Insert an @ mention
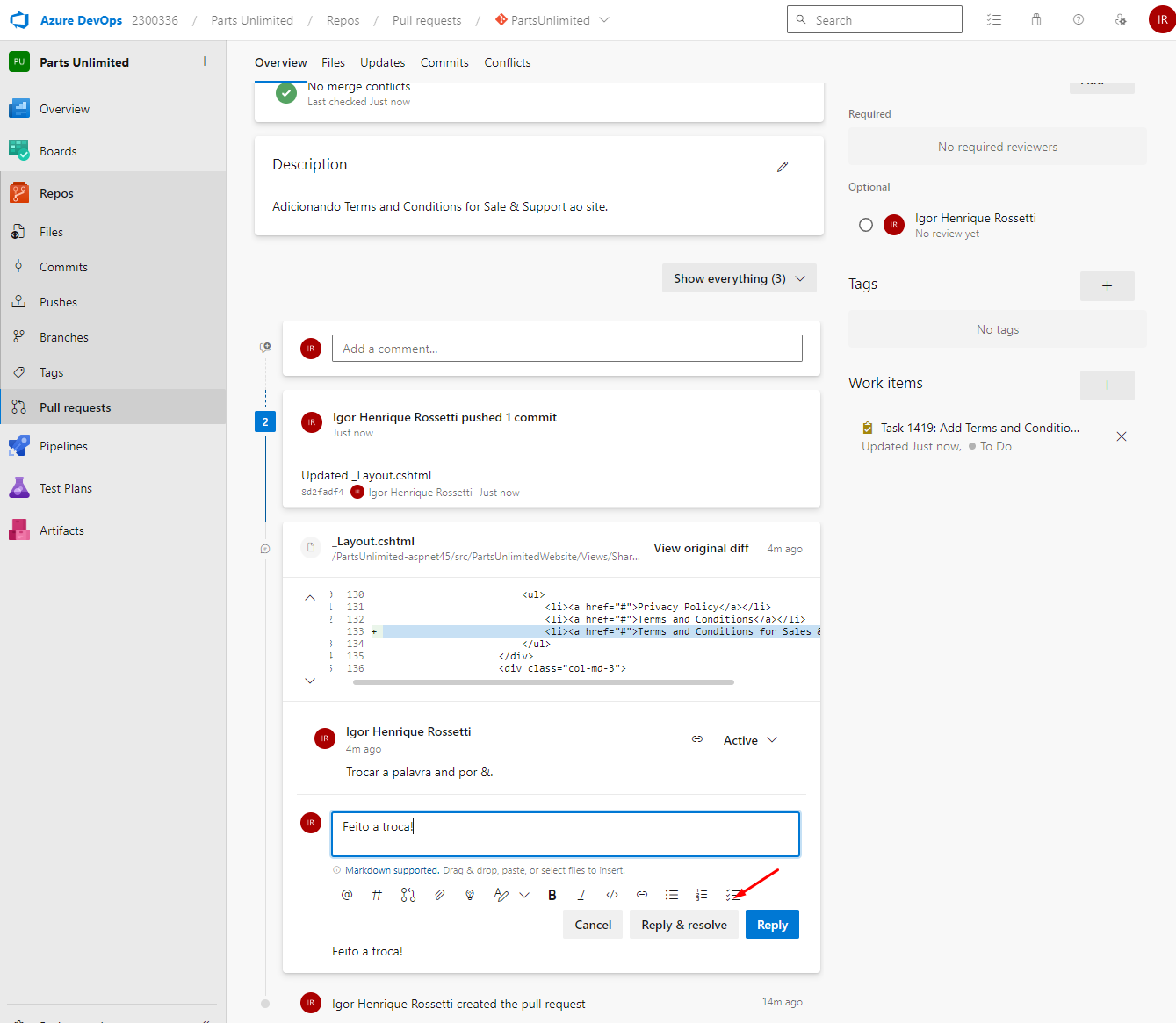This screenshot has width=1176, height=1023. [x=347, y=895]
